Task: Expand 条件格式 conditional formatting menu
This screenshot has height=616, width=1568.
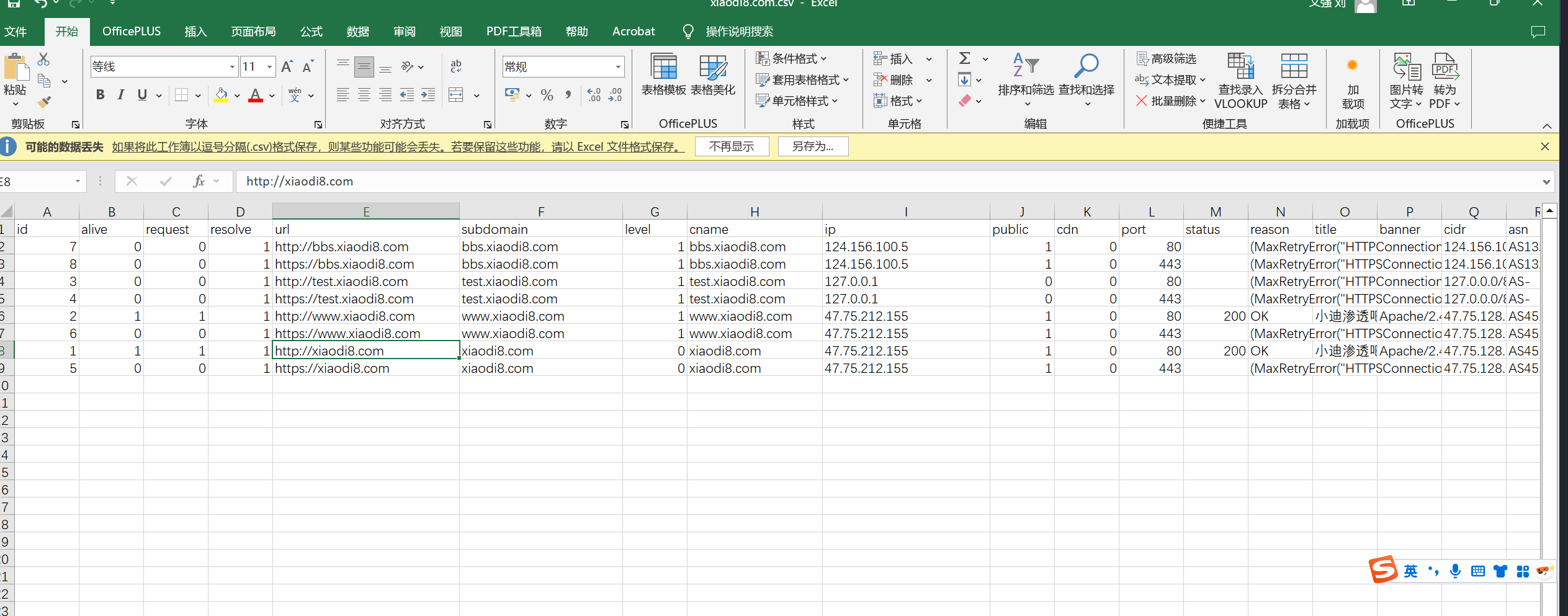Action: [791, 59]
